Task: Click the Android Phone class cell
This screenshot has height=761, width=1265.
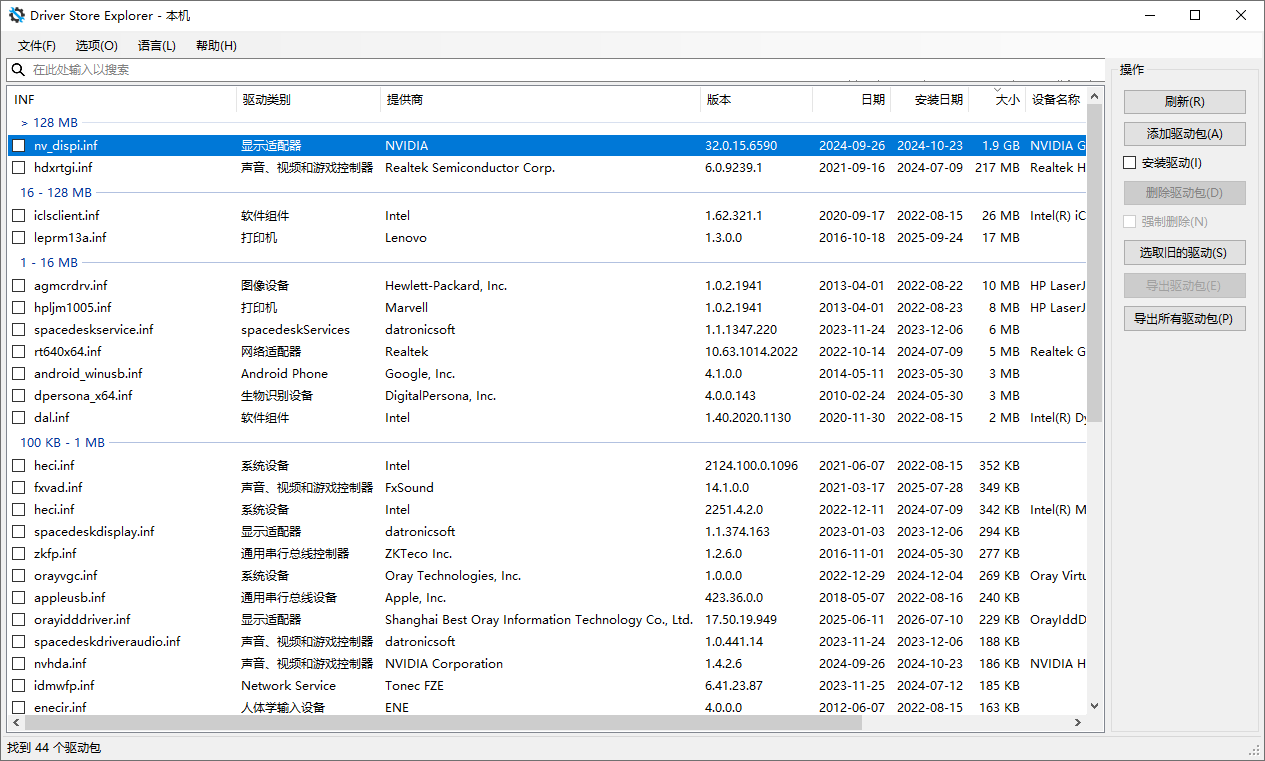Action: (284, 374)
